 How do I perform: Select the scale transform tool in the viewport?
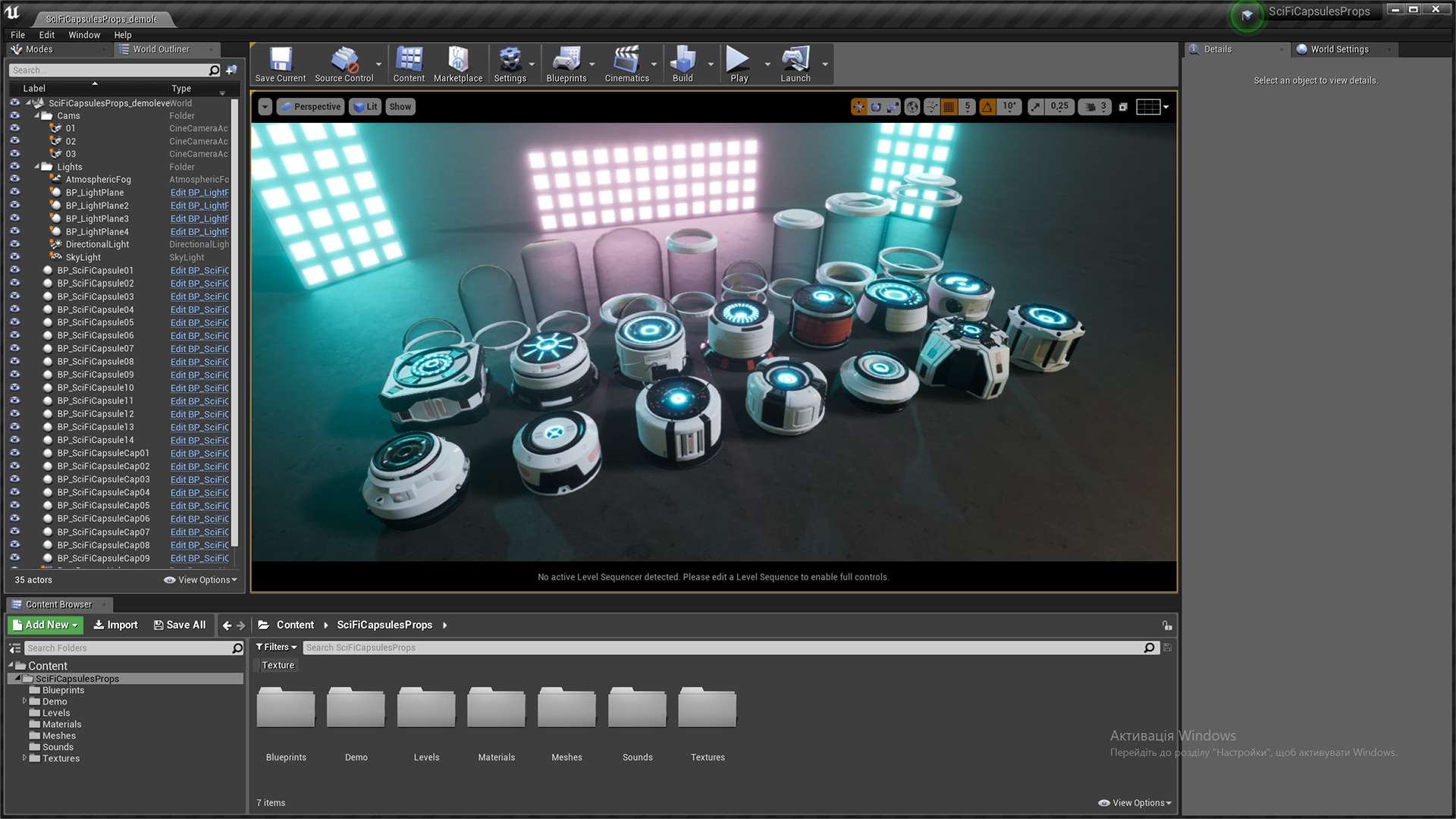[x=893, y=107]
